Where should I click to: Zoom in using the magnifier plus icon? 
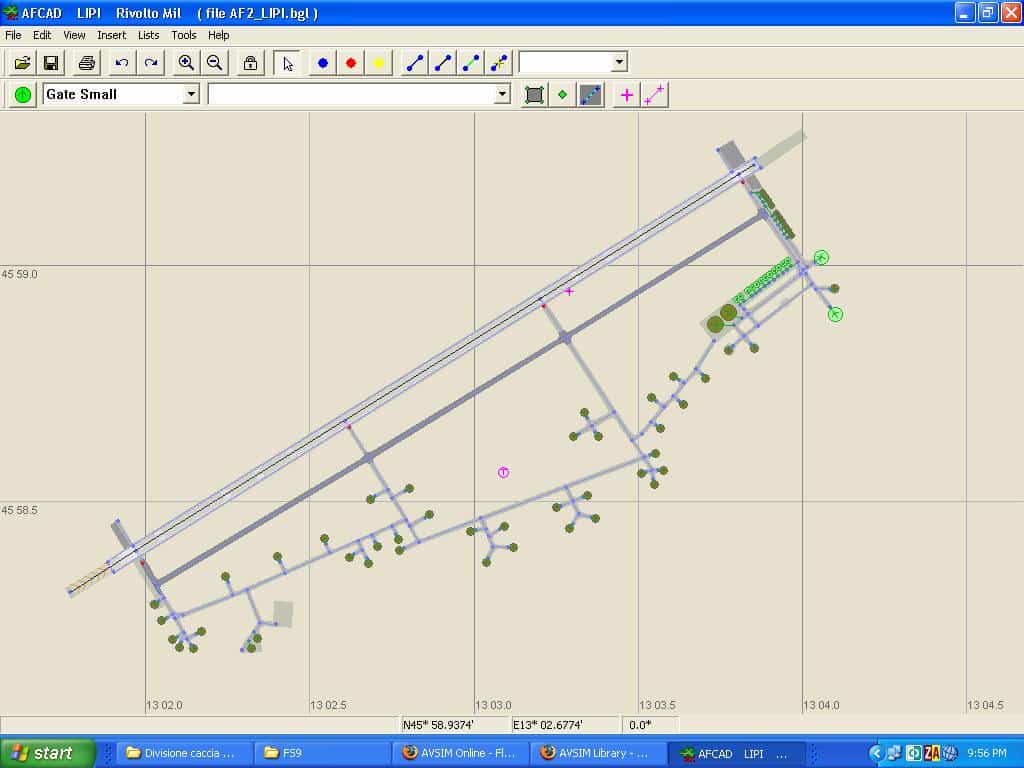click(x=186, y=63)
